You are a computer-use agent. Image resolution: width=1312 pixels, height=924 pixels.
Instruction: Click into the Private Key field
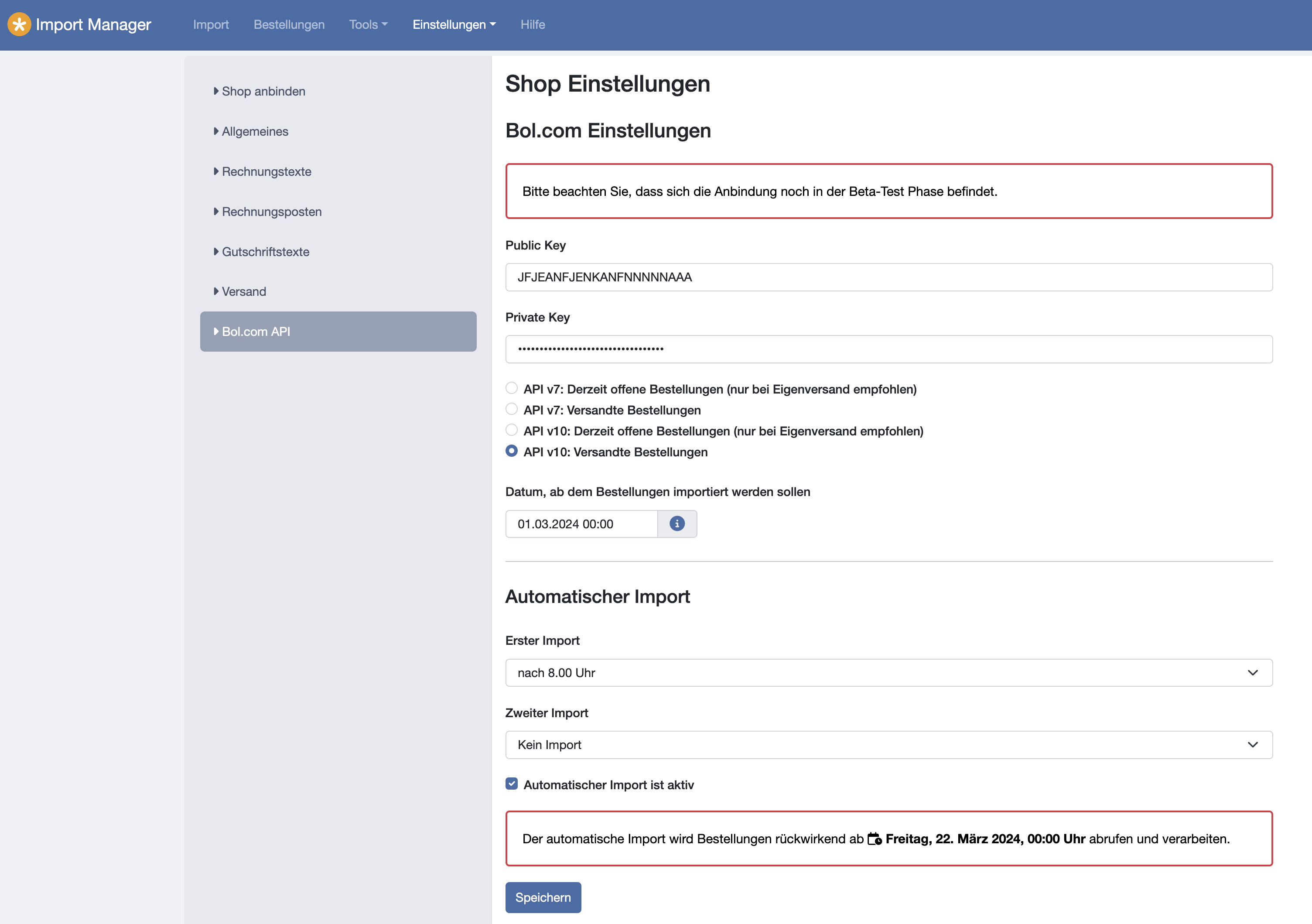pyautogui.click(x=888, y=349)
